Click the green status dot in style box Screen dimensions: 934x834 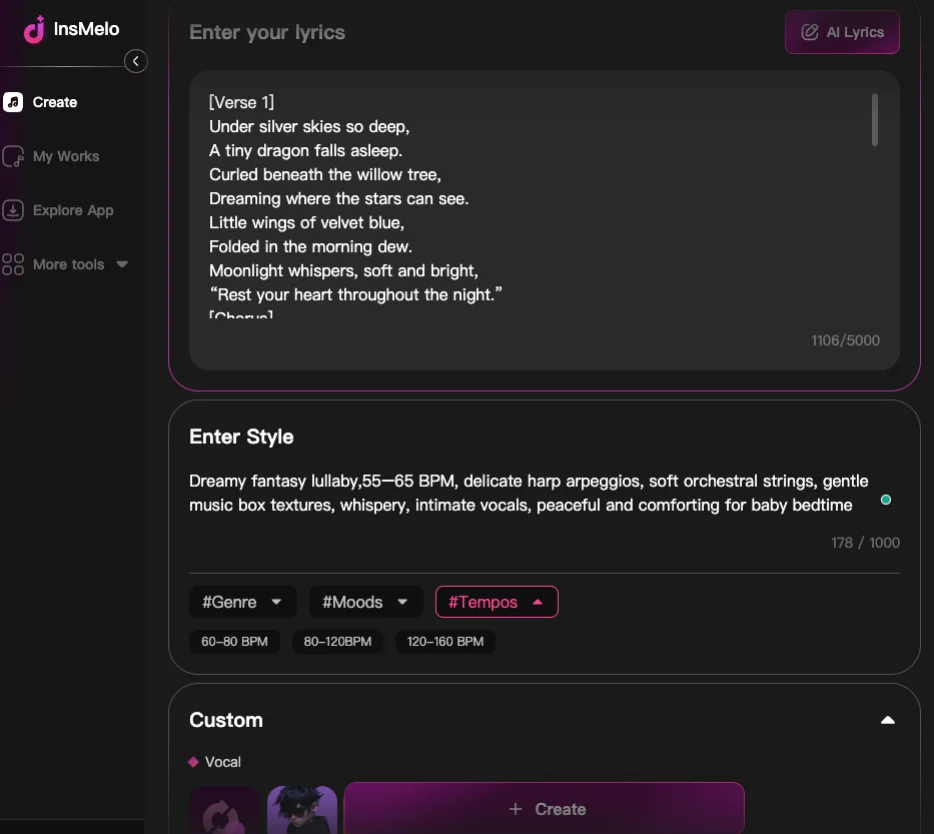tap(886, 500)
